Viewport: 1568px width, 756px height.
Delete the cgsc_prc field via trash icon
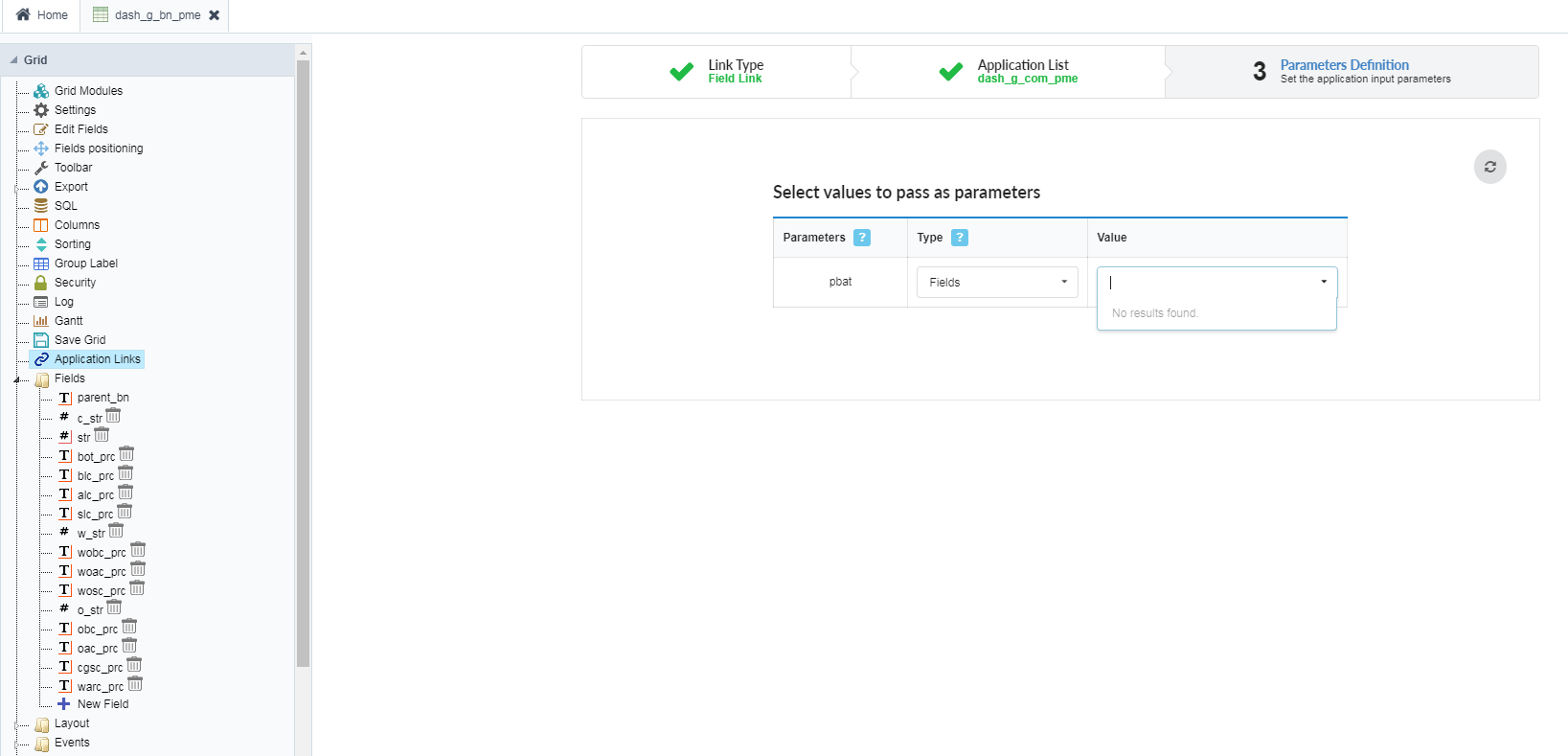click(x=134, y=665)
